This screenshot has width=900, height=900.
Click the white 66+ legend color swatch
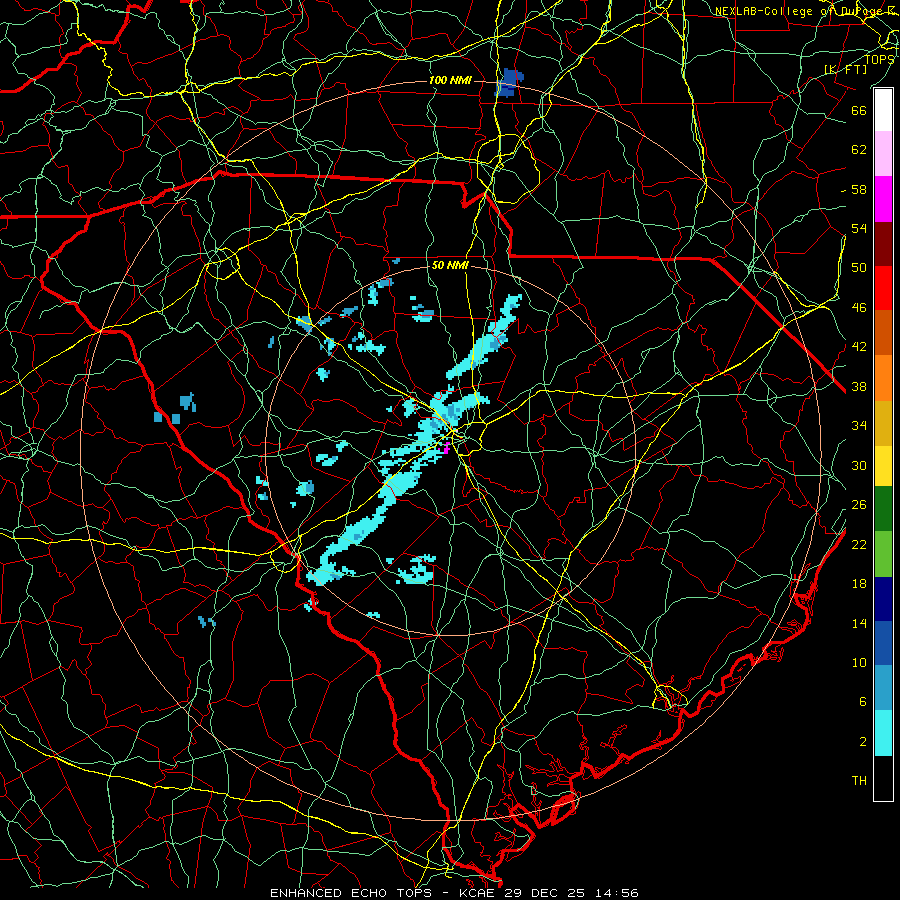coord(883,110)
